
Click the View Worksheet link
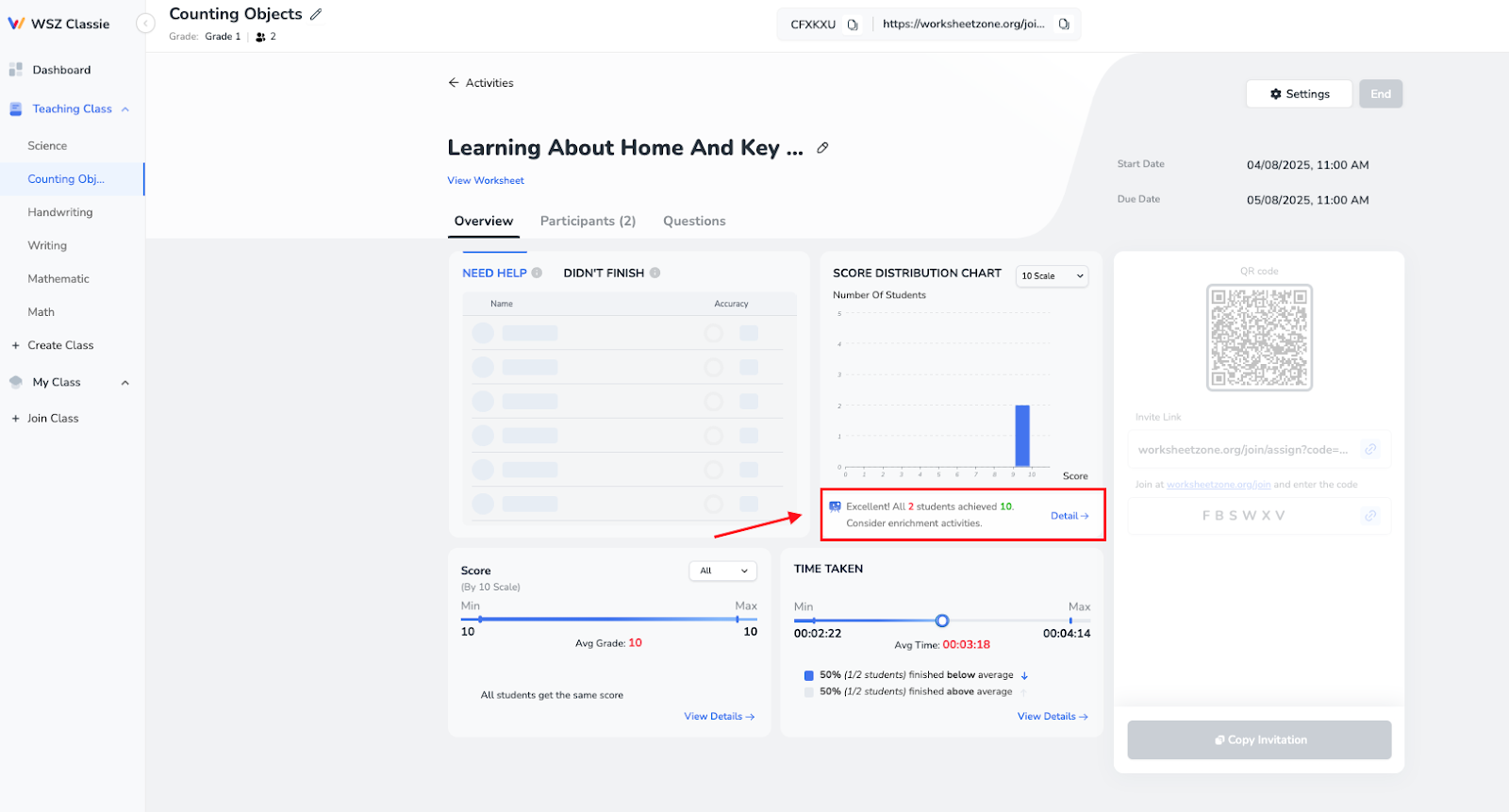point(486,181)
